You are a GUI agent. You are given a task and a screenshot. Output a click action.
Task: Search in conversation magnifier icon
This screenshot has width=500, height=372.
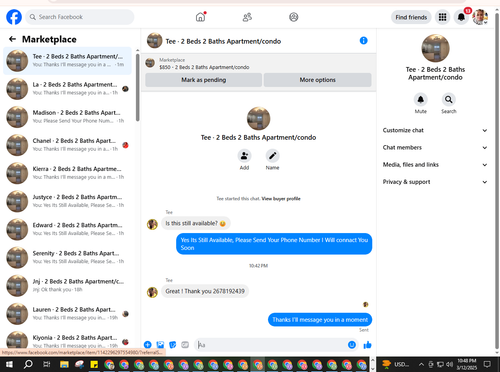tap(449, 99)
